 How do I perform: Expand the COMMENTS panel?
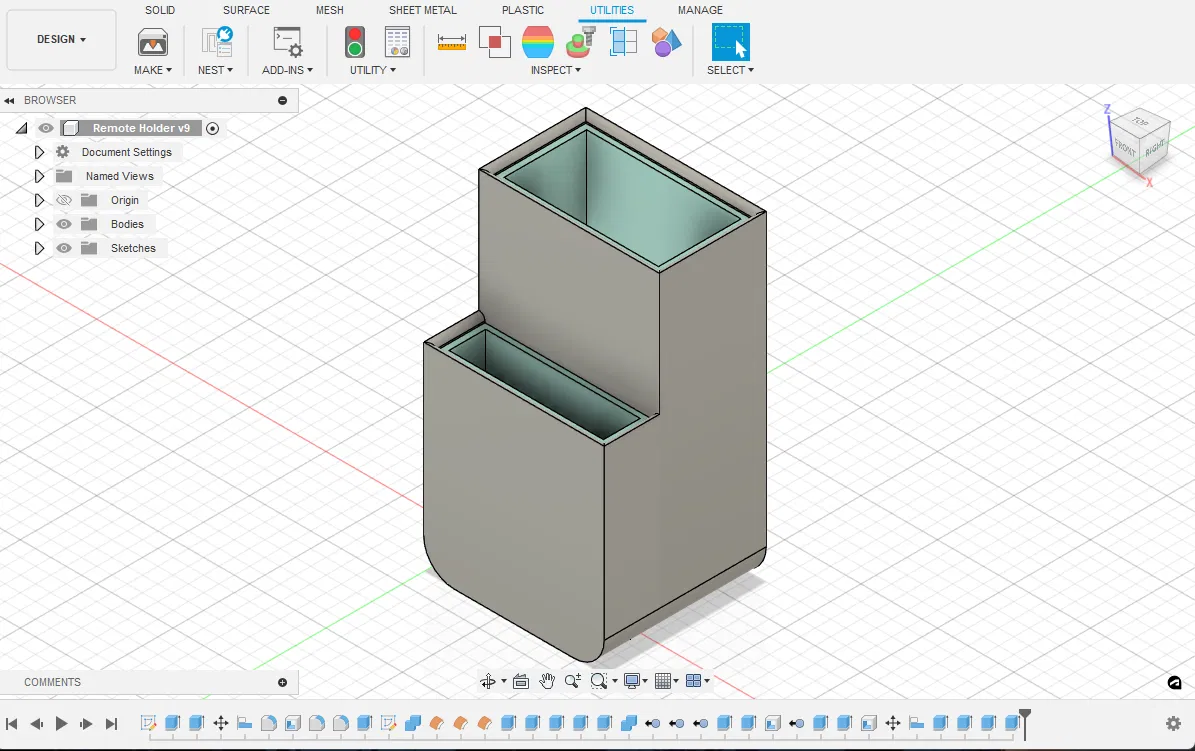click(282, 682)
